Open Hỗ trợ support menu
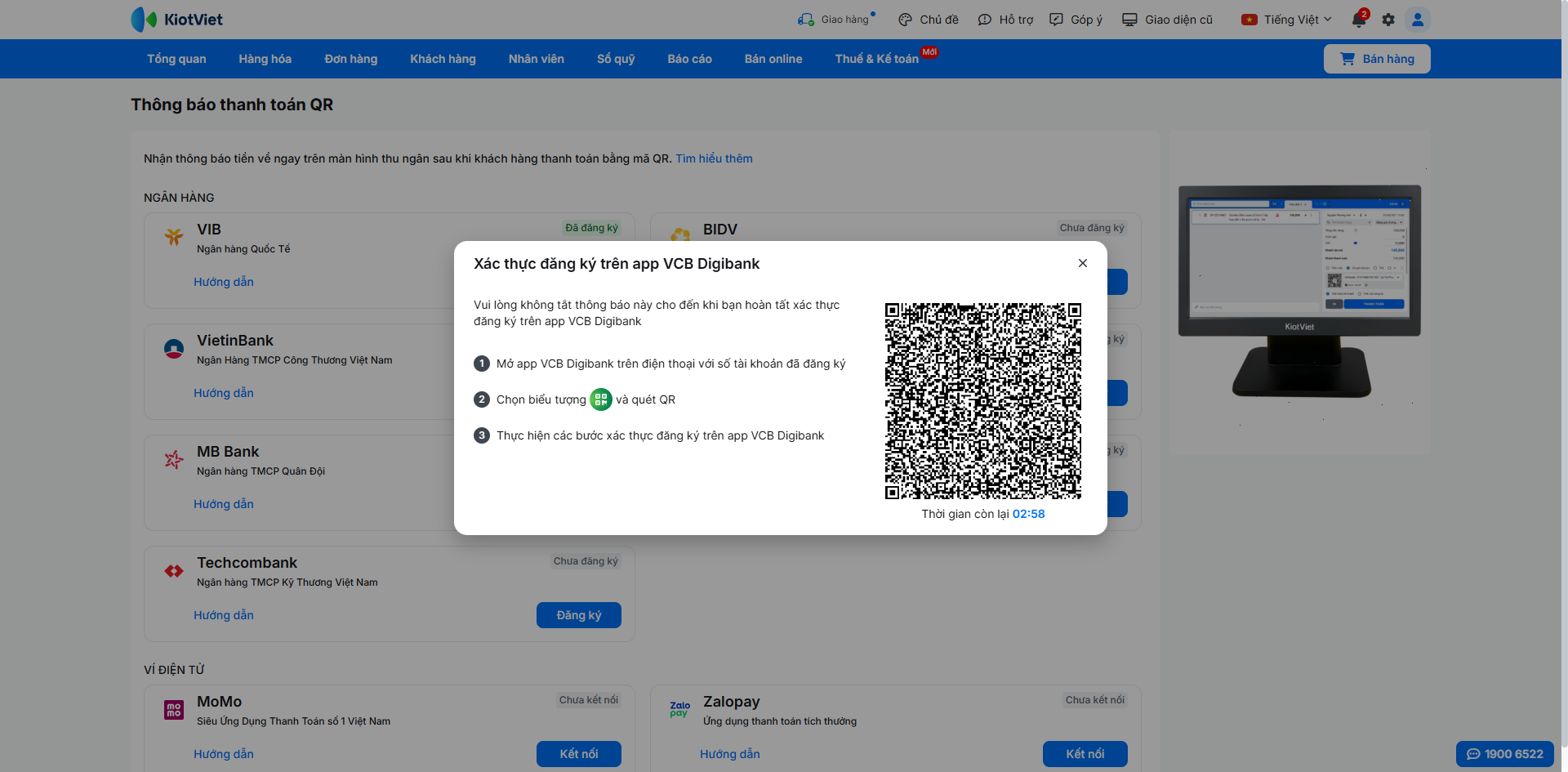 pos(1005,20)
